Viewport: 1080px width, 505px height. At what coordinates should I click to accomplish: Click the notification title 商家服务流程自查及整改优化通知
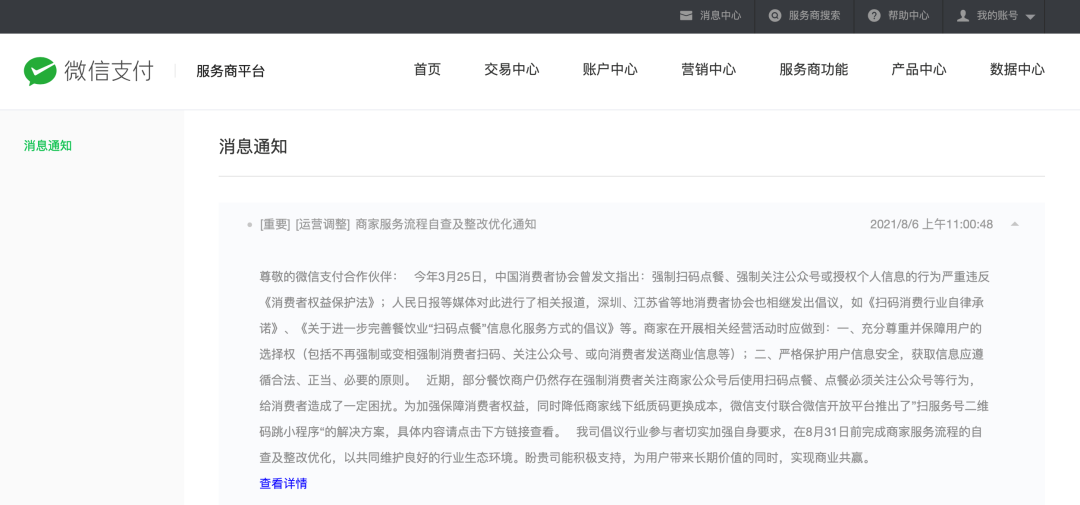(446, 224)
